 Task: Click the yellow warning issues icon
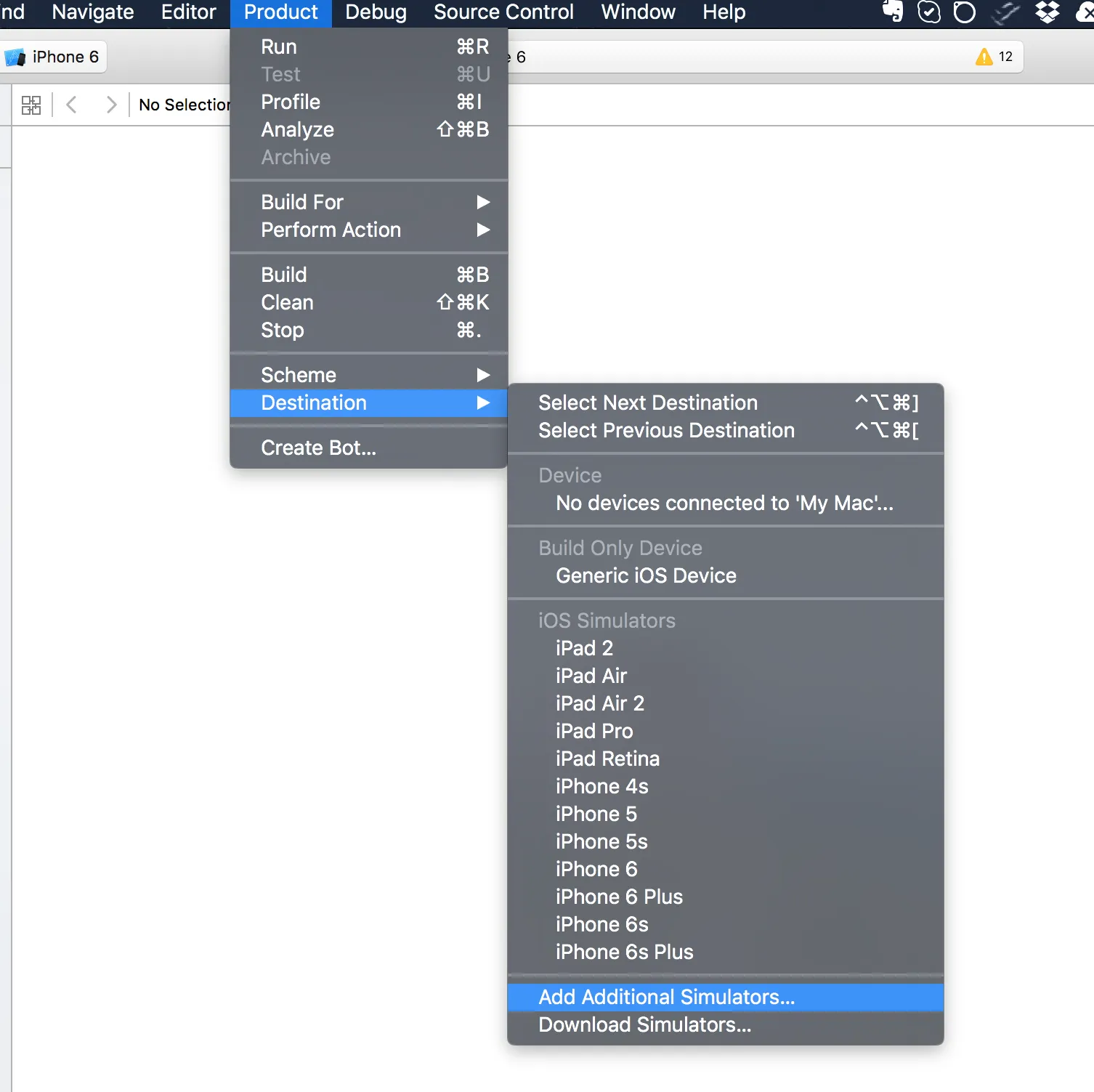(x=984, y=57)
